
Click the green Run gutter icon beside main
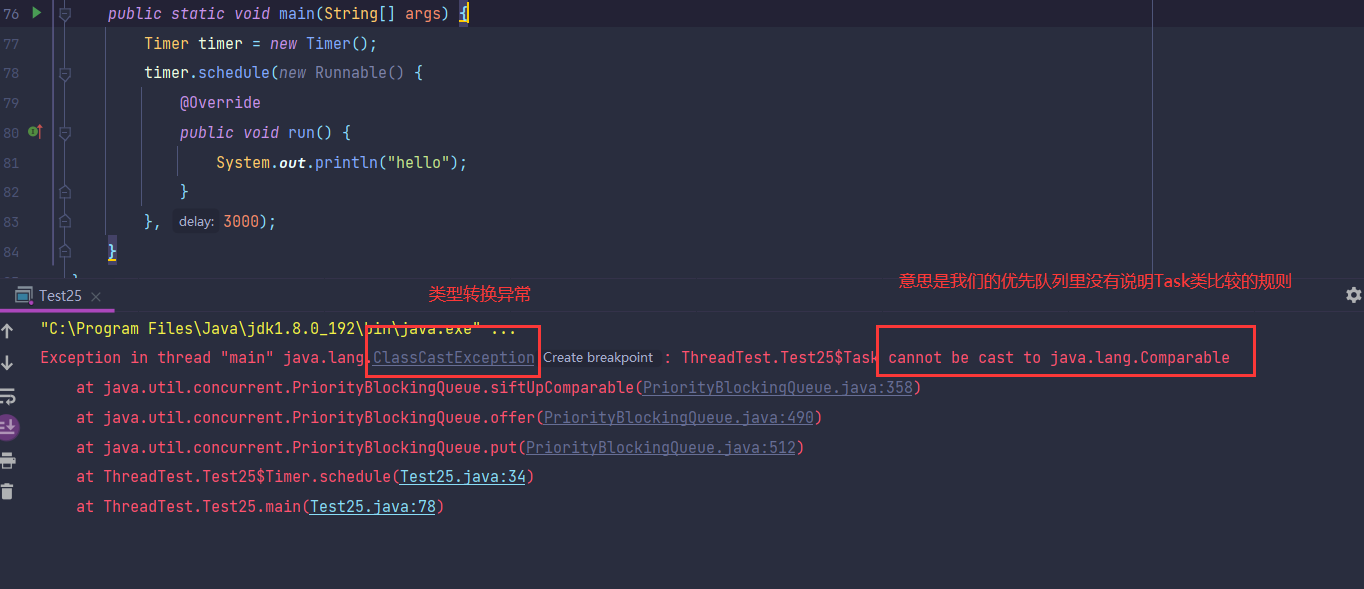[x=37, y=13]
